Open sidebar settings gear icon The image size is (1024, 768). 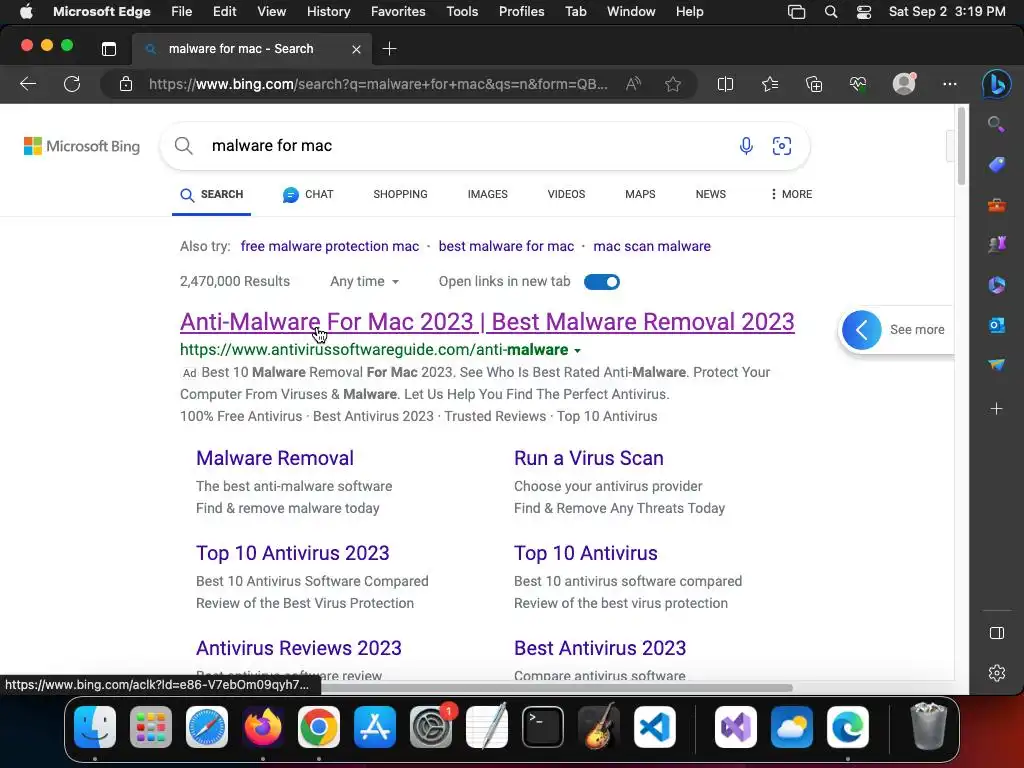pyautogui.click(x=997, y=673)
